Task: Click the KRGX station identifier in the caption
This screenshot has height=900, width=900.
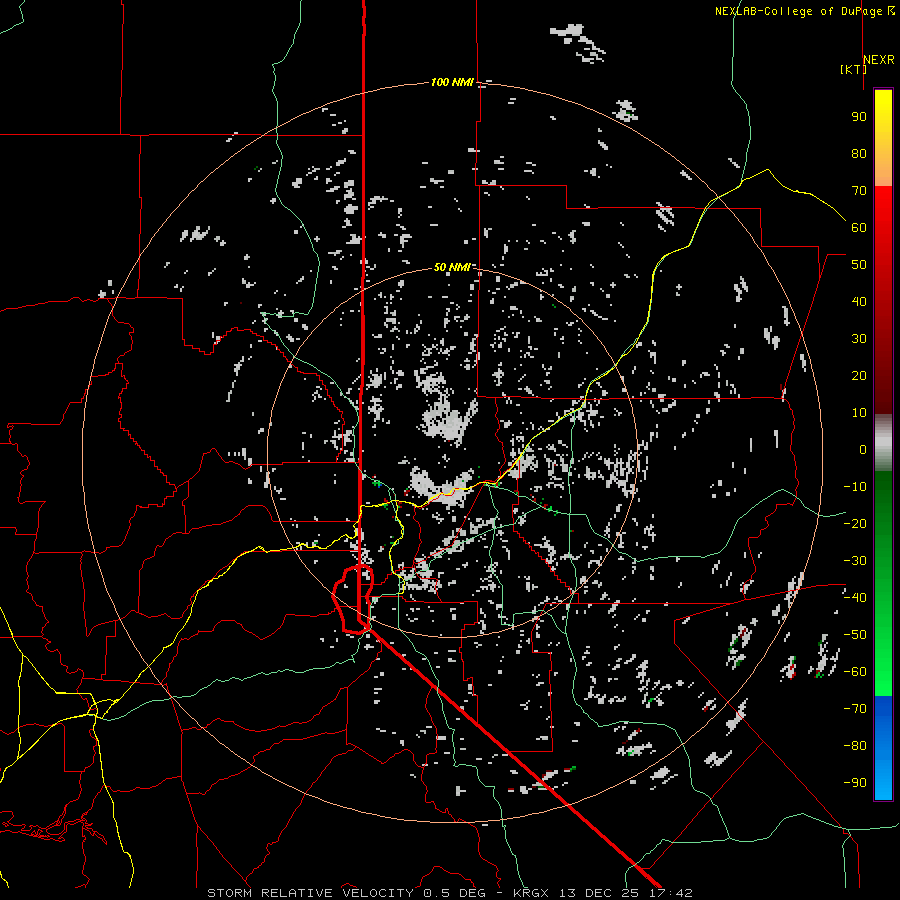Action: point(530,893)
